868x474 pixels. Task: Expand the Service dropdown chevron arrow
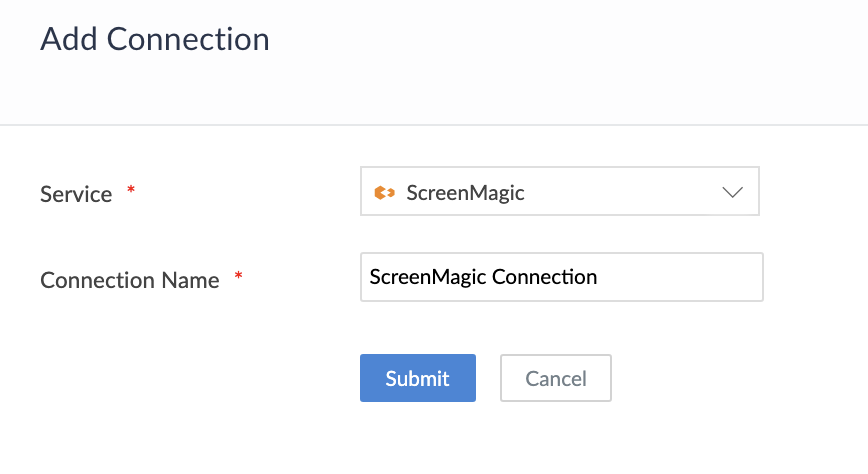(x=732, y=193)
